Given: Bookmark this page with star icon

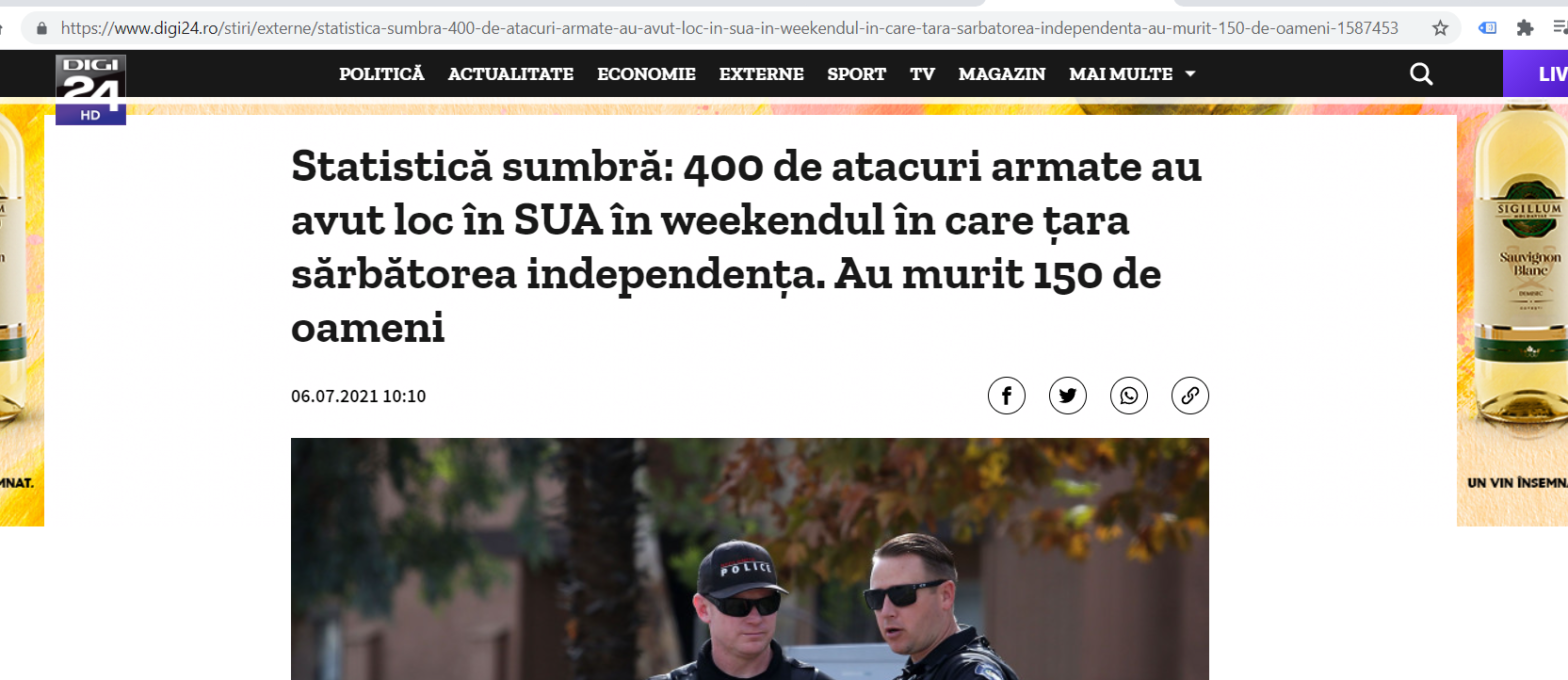Looking at the screenshot, I should (1440, 28).
